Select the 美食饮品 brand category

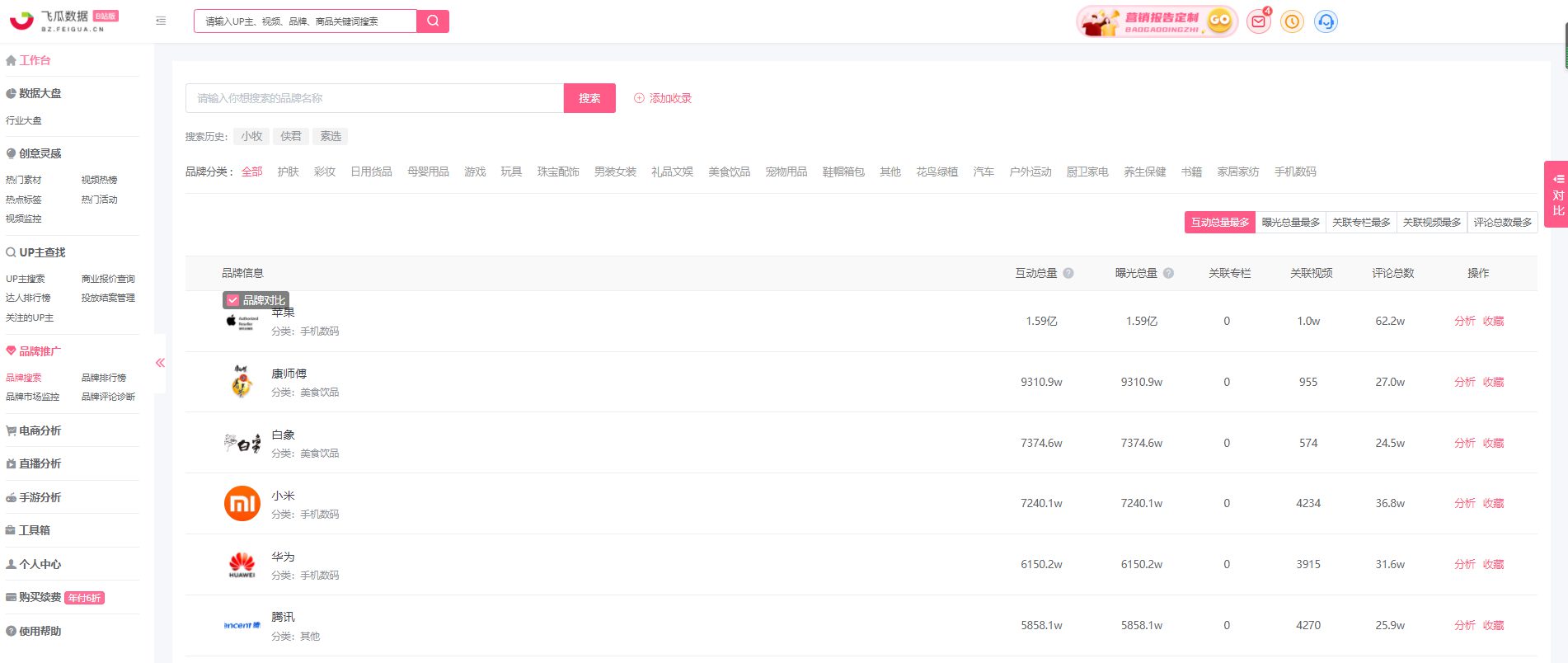[729, 172]
